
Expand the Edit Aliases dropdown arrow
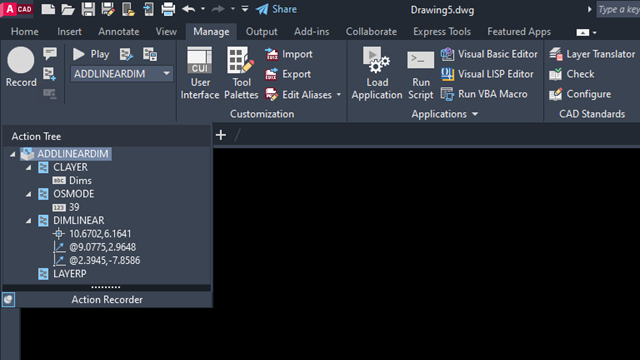point(338,94)
